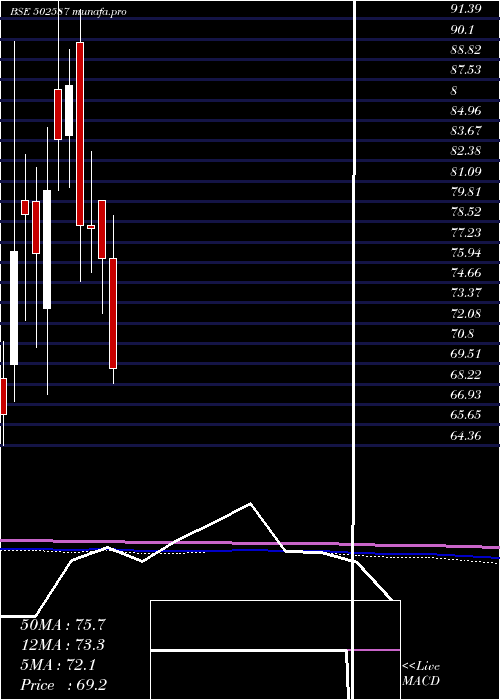
Task: Click the 73.37 price axis label
Action: click(x=466, y=293)
